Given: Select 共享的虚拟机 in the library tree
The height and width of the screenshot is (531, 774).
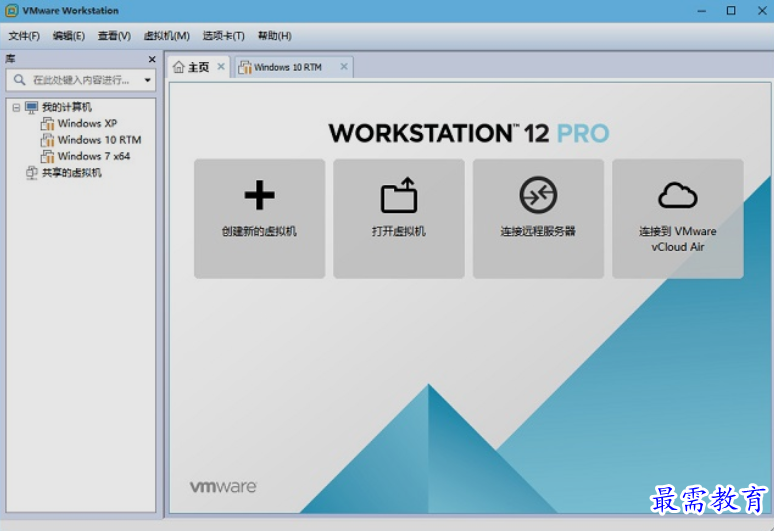Looking at the screenshot, I should 72,173.
